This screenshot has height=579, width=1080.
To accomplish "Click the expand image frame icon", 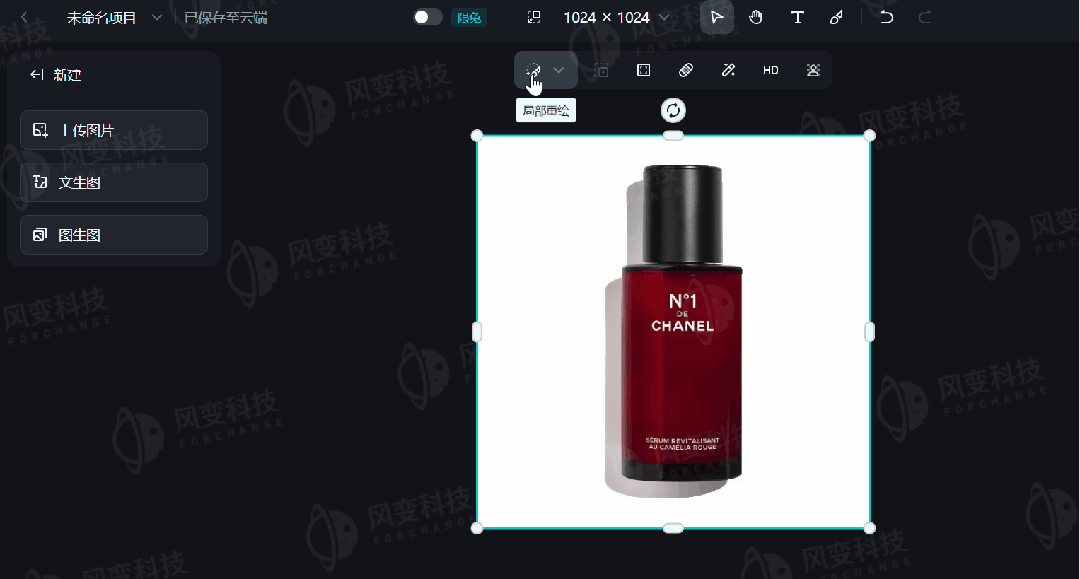I will point(644,70).
